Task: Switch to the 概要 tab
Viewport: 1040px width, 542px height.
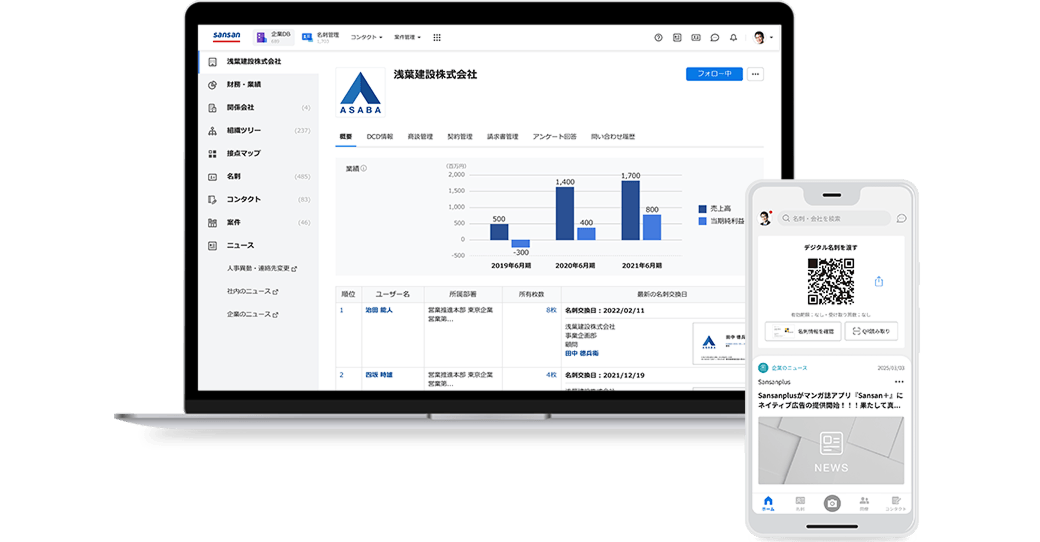Action: 346,137
